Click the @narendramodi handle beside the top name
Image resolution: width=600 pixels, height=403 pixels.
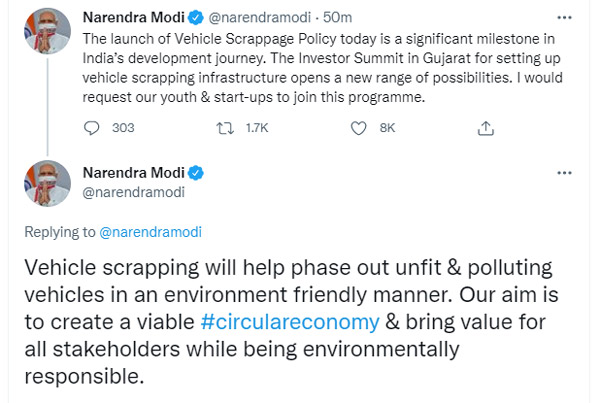(x=257, y=17)
